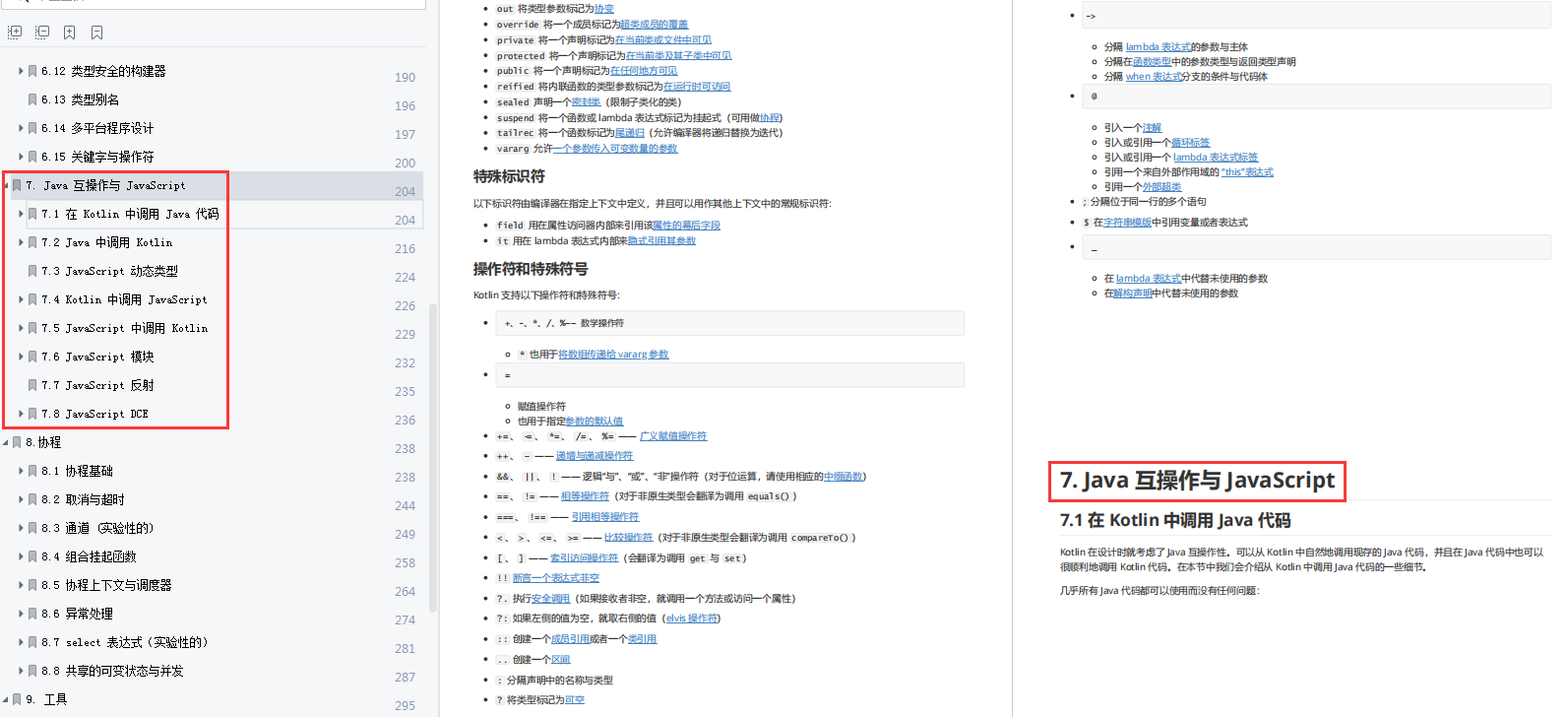Screen dimensions: 1568x717
Task: Click bookmark icon beside 7.7 JavaScript 反射
Action: pos(32,385)
